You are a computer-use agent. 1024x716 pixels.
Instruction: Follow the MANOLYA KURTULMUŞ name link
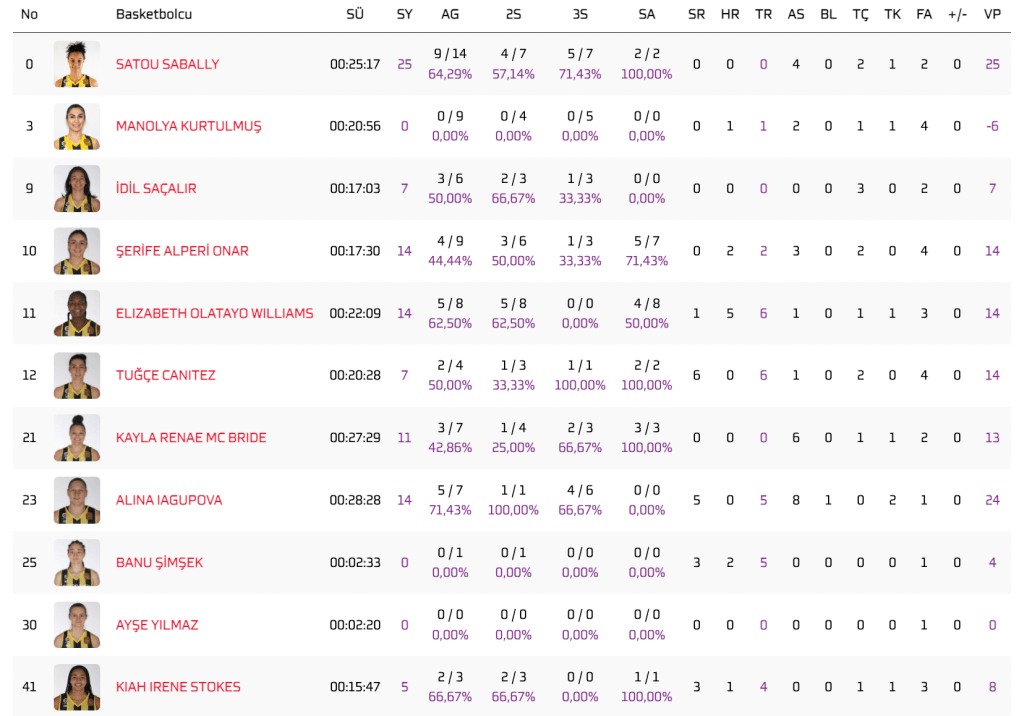coord(188,126)
